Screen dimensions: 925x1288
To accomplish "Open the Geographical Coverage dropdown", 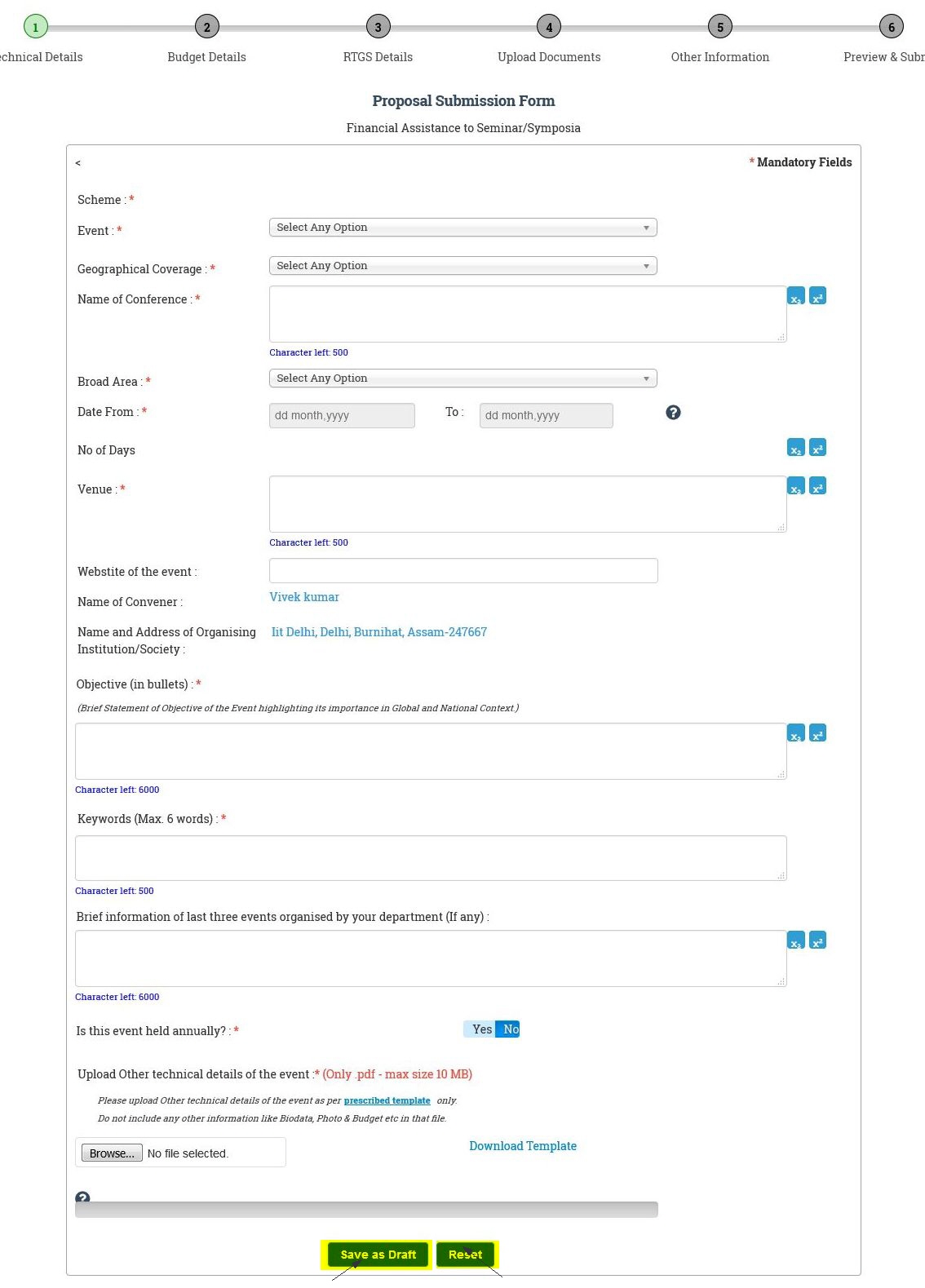I will 462,266.
